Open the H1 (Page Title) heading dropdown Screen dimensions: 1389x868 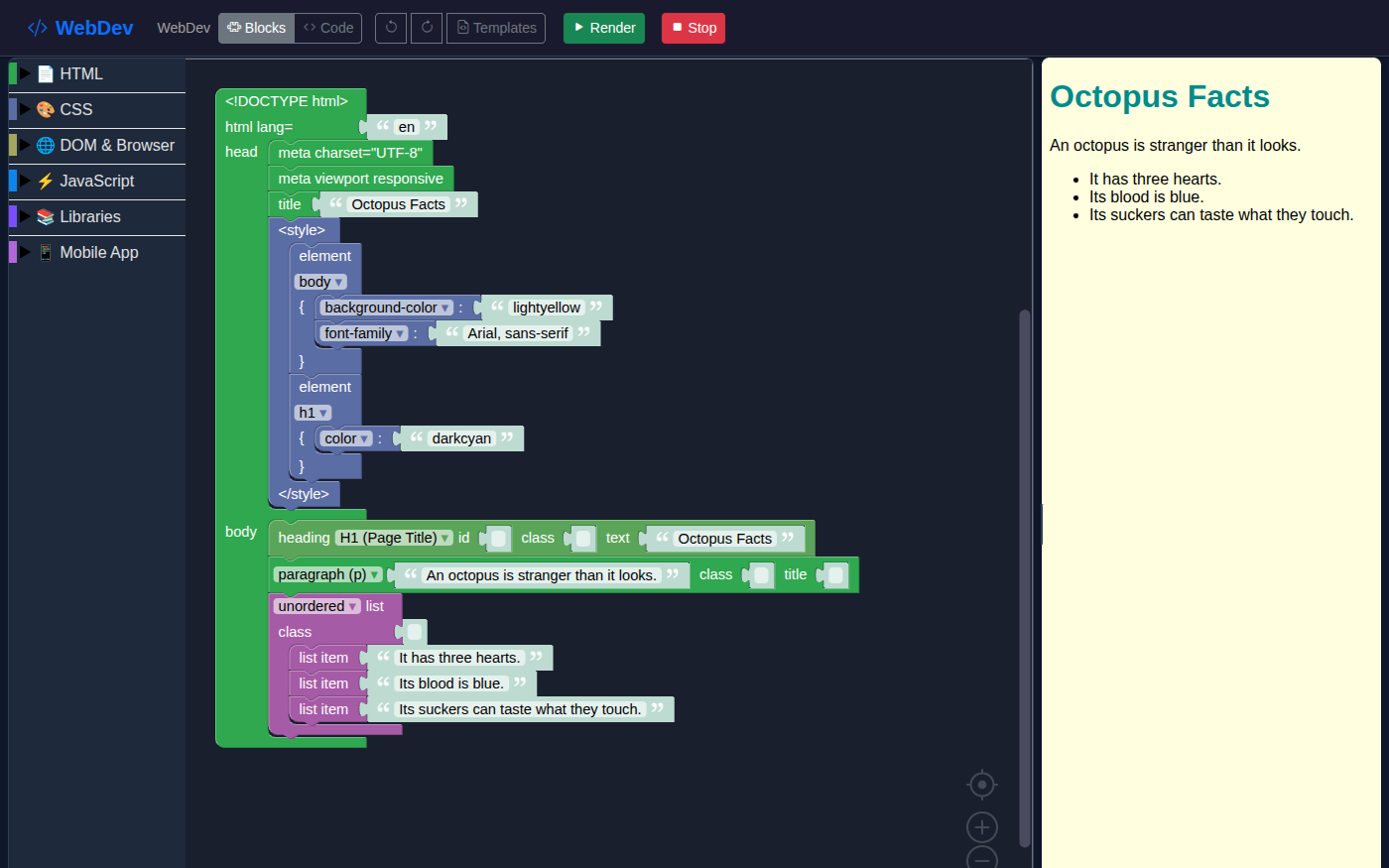(394, 538)
